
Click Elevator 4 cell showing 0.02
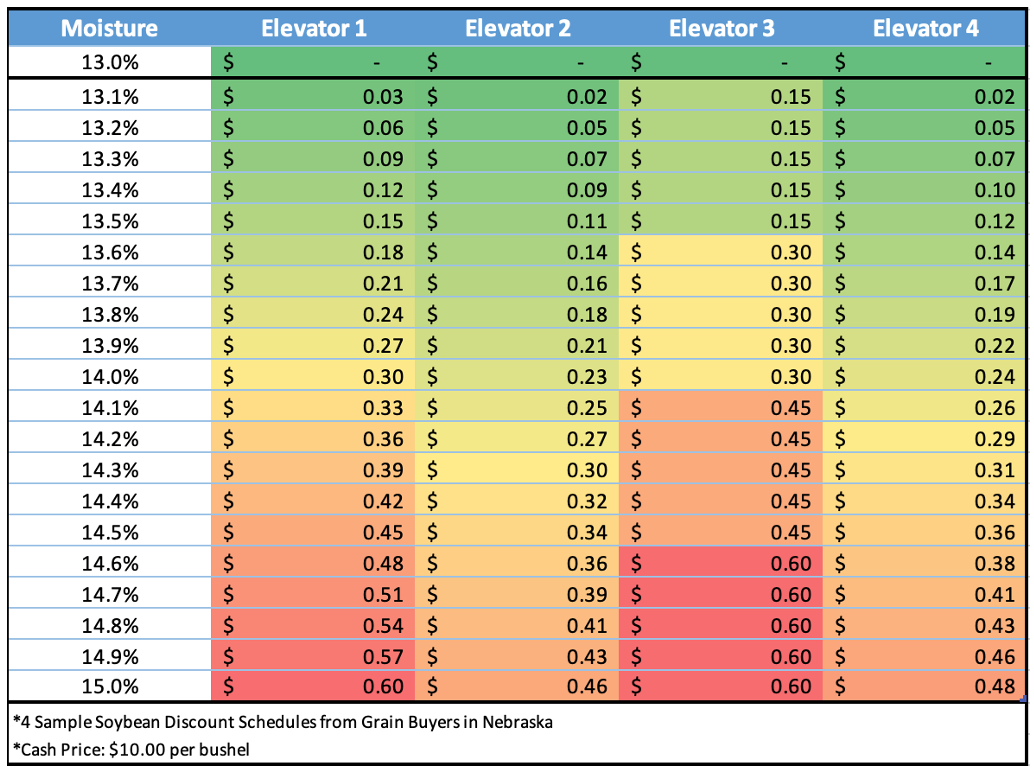pyautogui.click(x=925, y=97)
